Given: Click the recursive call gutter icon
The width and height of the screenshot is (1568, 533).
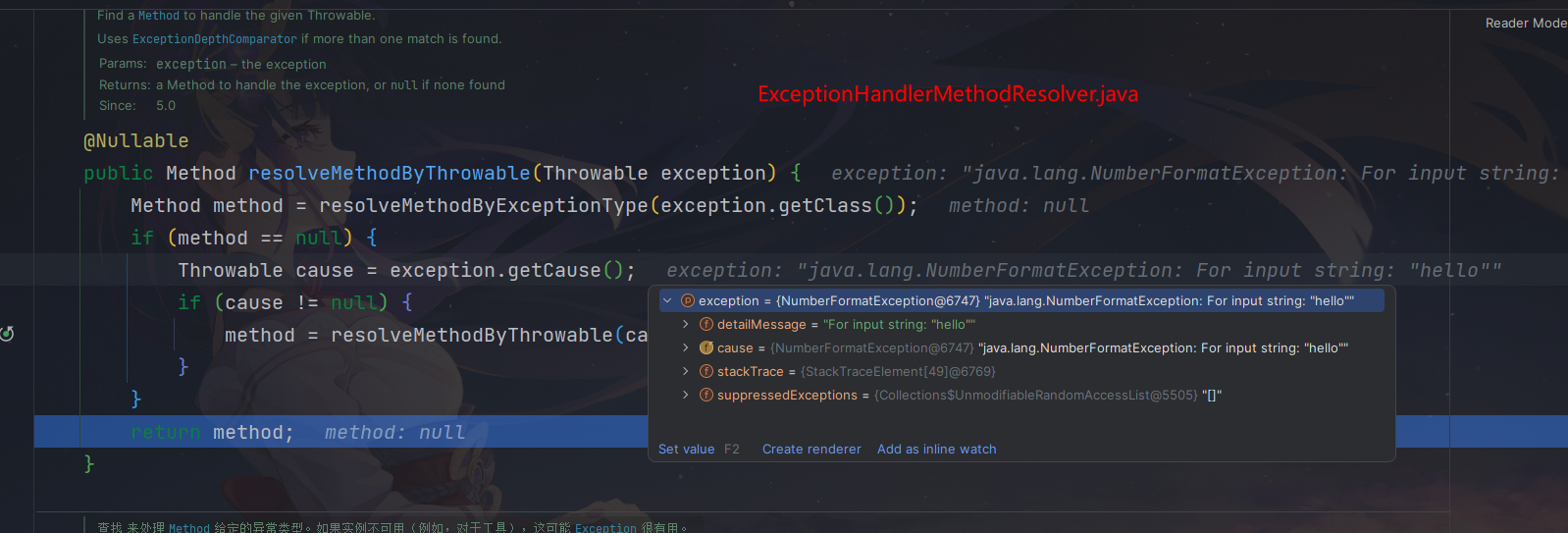Looking at the screenshot, I should pyautogui.click(x=7, y=334).
